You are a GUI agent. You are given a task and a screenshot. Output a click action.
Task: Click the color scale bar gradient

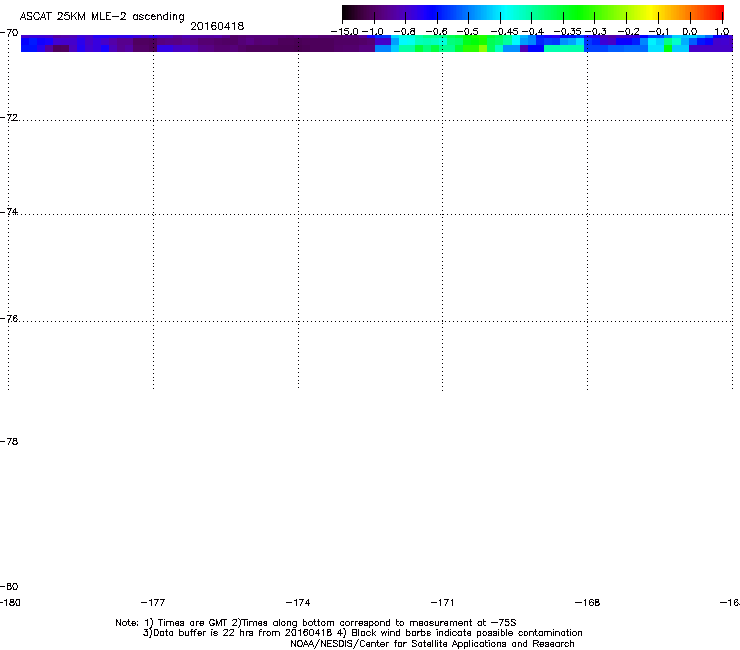pos(533,12)
